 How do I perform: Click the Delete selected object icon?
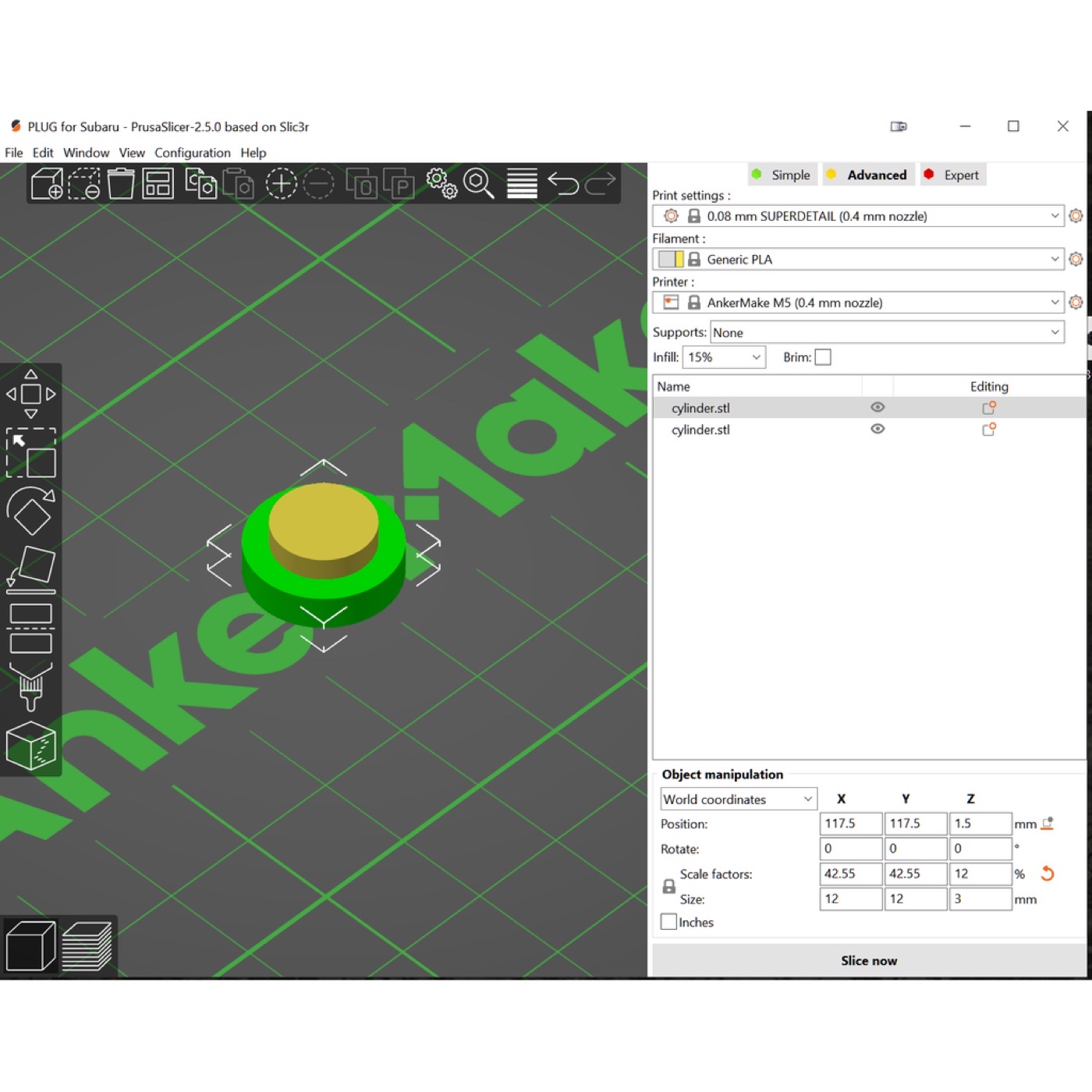[x=84, y=184]
